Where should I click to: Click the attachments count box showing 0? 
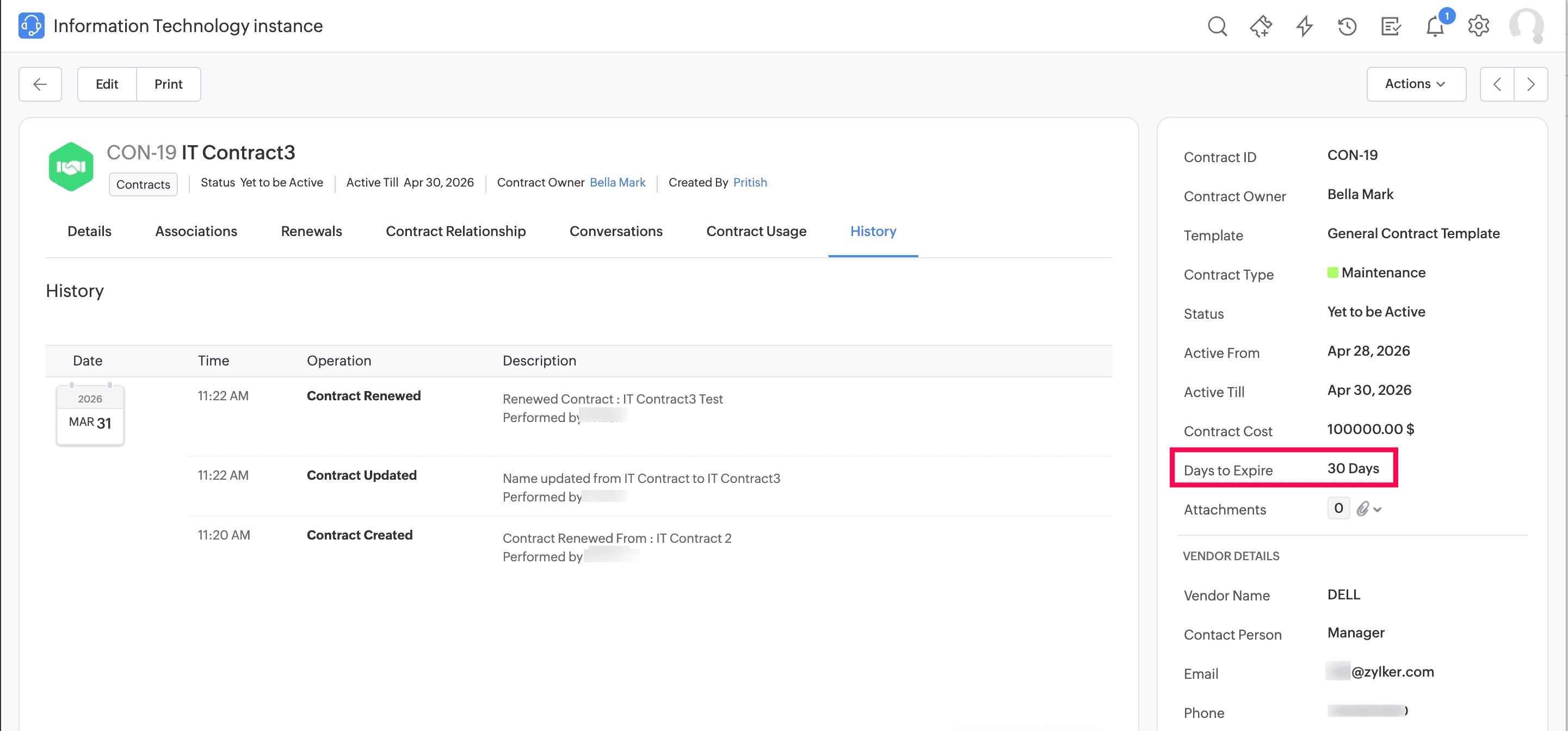pos(1338,508)
